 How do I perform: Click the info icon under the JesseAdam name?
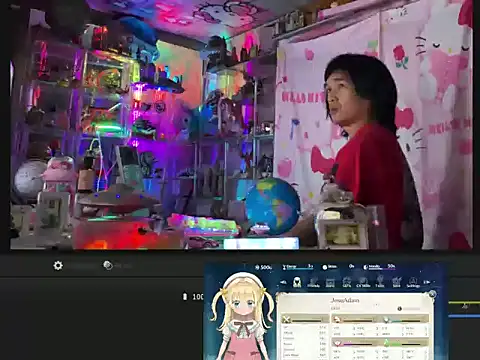pos(400,309)
